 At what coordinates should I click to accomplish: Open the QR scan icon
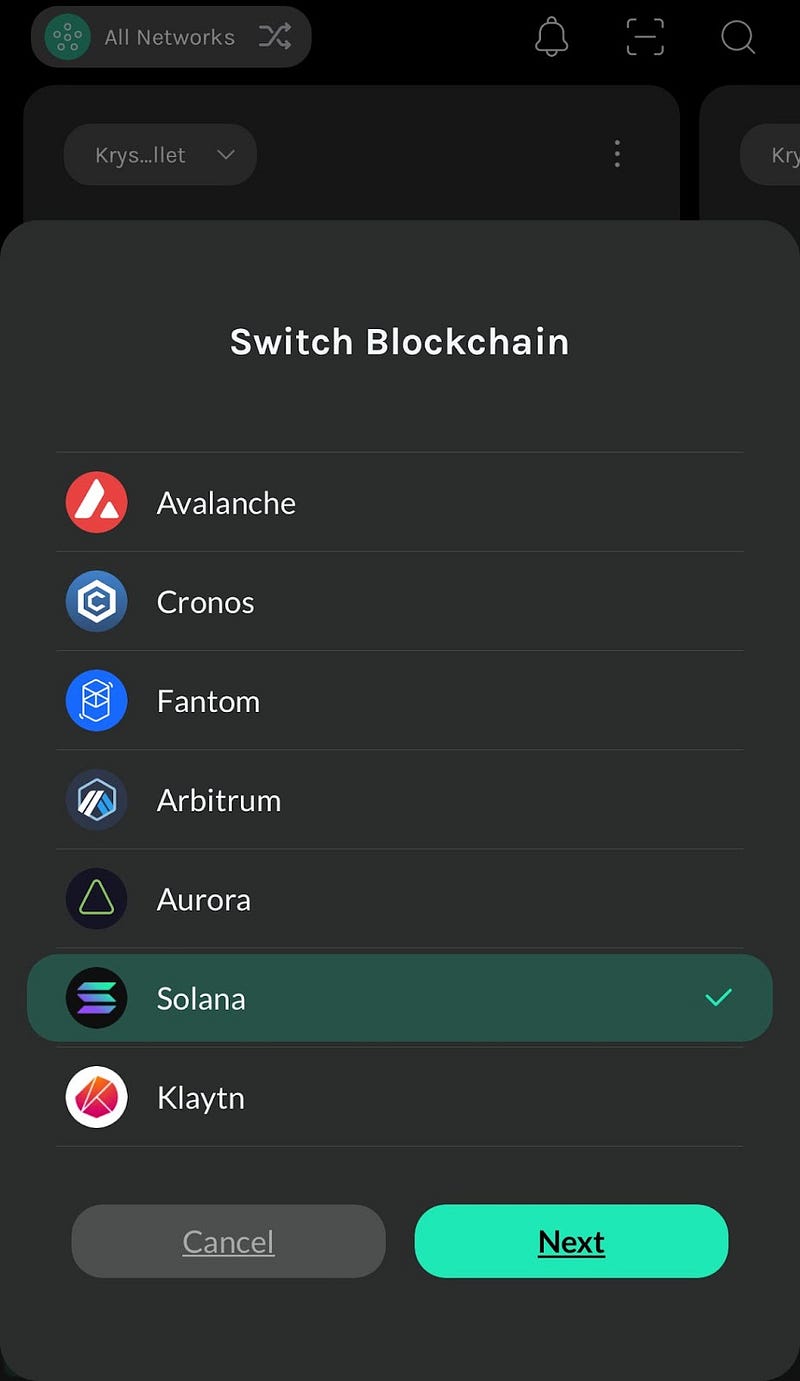click(x=645, y=37)
